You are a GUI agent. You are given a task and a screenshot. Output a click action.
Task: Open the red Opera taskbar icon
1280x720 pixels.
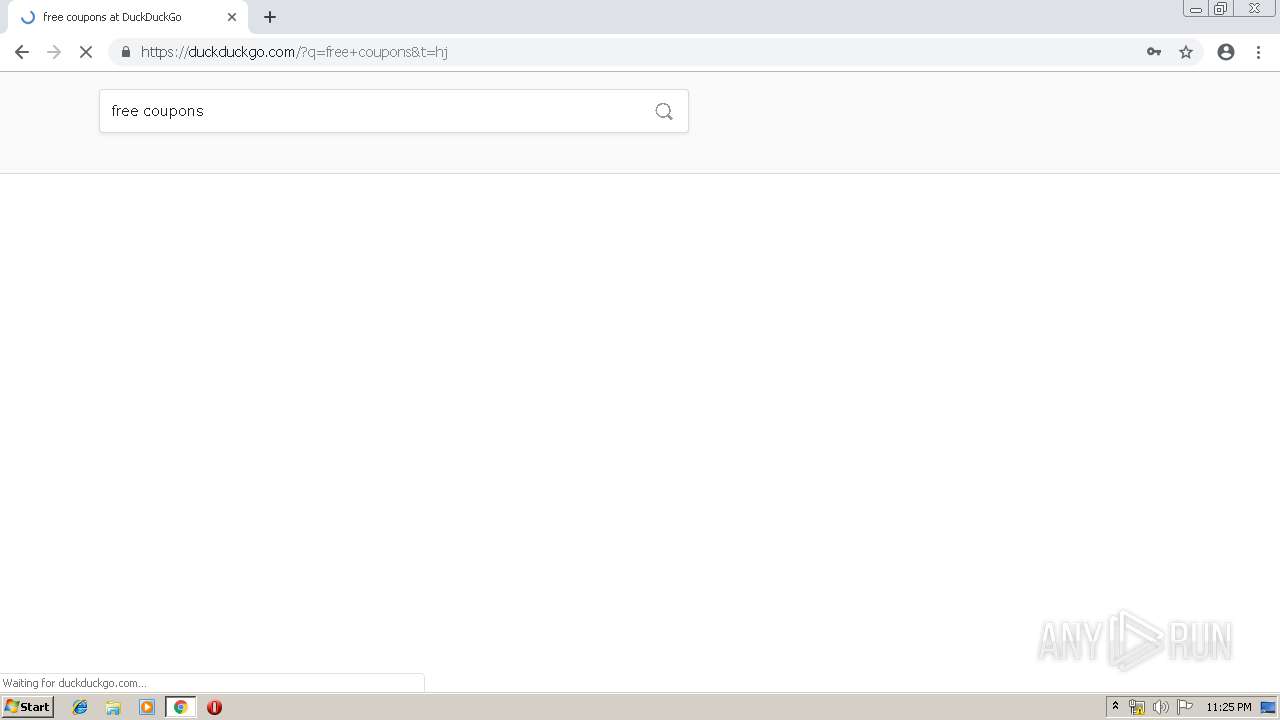point(214,707)
